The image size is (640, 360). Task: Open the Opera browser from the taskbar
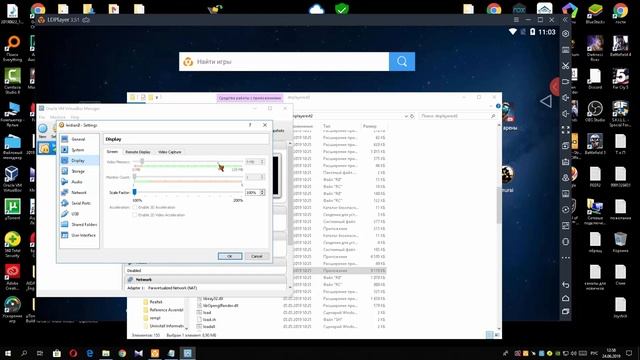coord(73,353)
